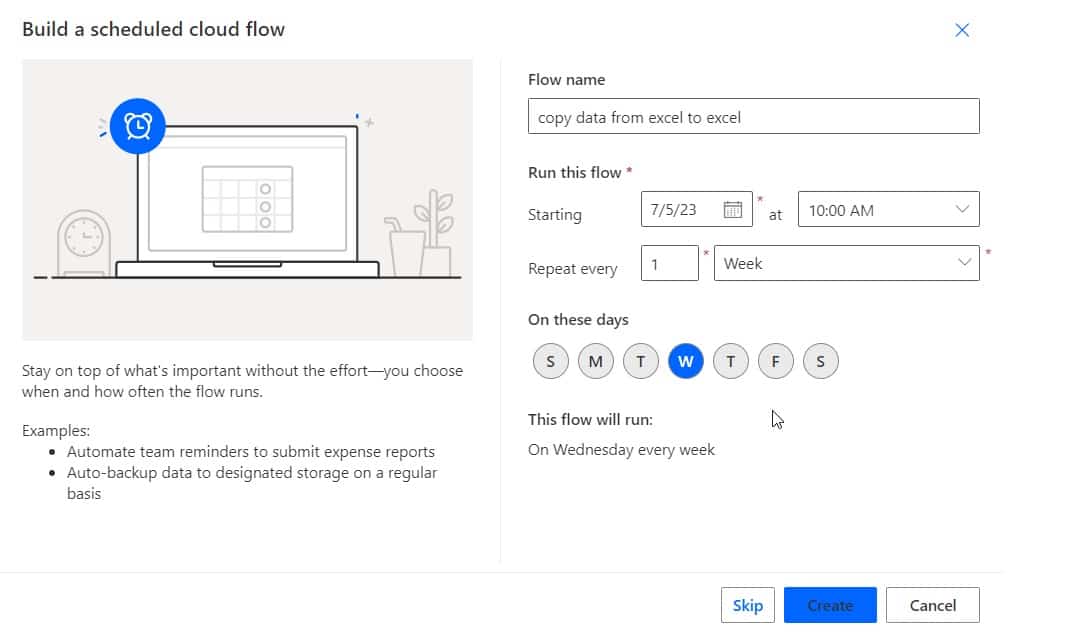Toggle Tuesday day button
Viewport: 1065px width, 635px height.
640,361
